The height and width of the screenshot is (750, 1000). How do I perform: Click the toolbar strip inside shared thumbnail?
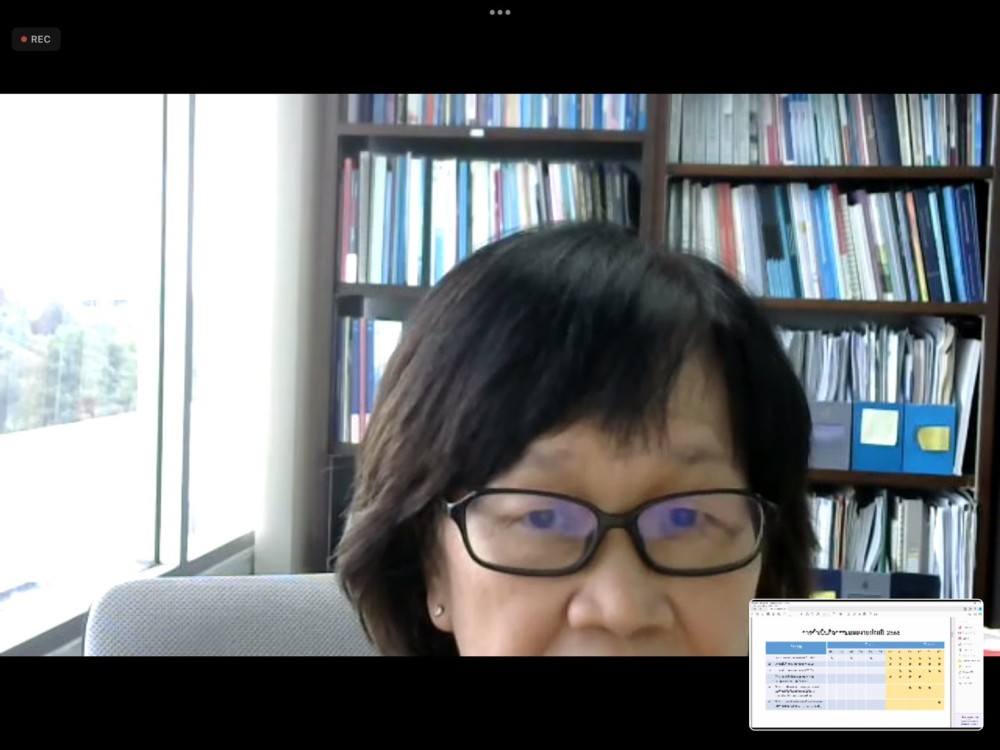[x=820, y=612]
